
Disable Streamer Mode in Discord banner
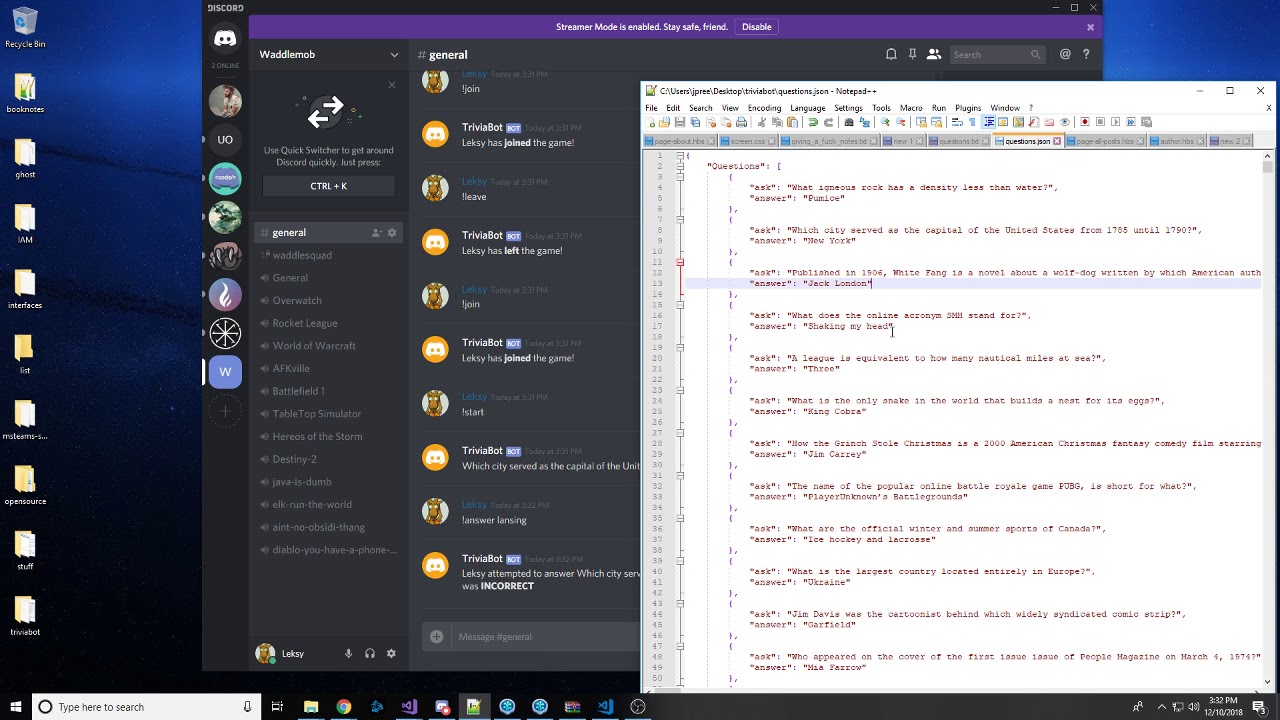pos(756,27)
